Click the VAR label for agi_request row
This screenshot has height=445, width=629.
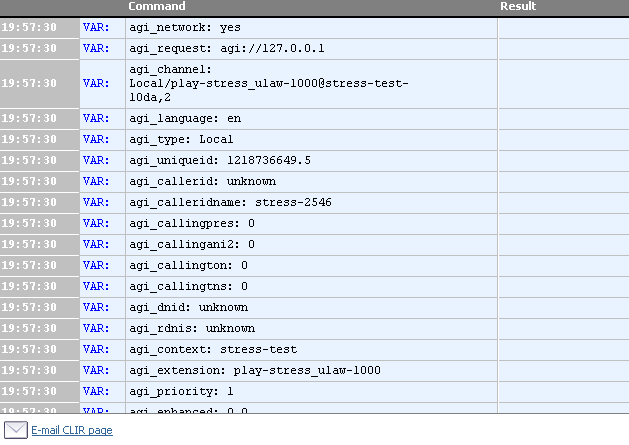point(97,48)
